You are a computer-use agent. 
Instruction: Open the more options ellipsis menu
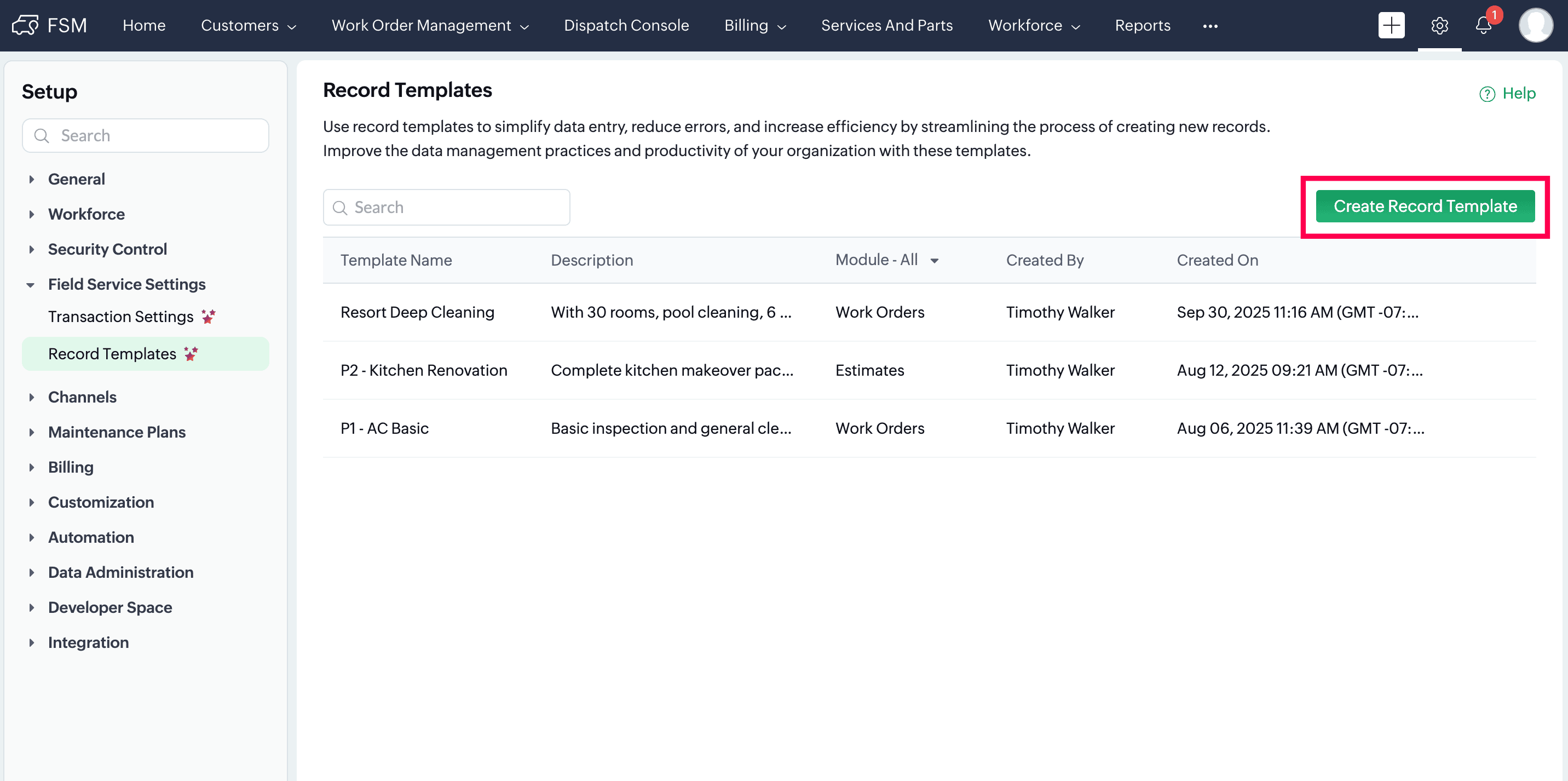(1209, 26)
